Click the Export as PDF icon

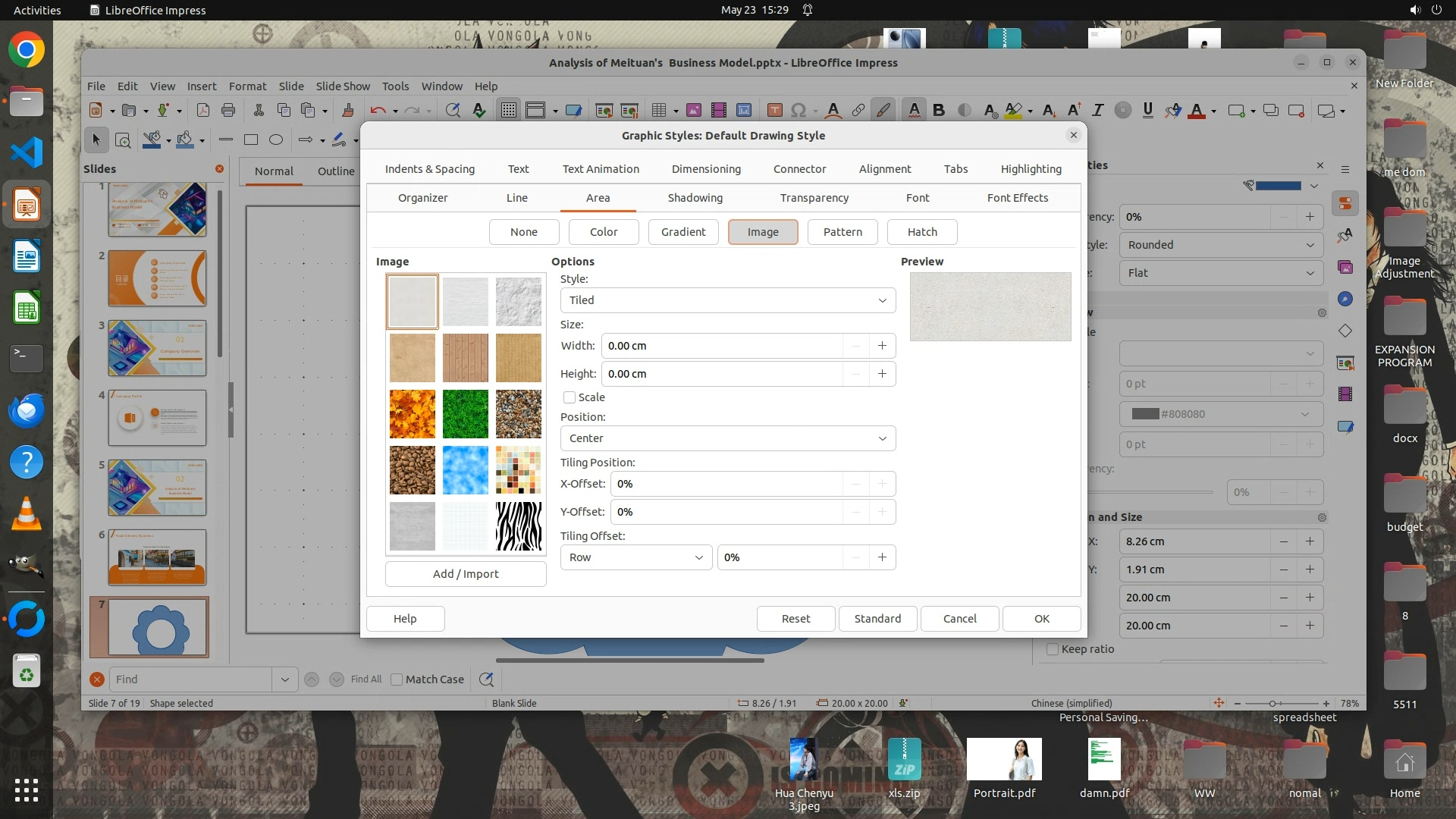[203, 111]
